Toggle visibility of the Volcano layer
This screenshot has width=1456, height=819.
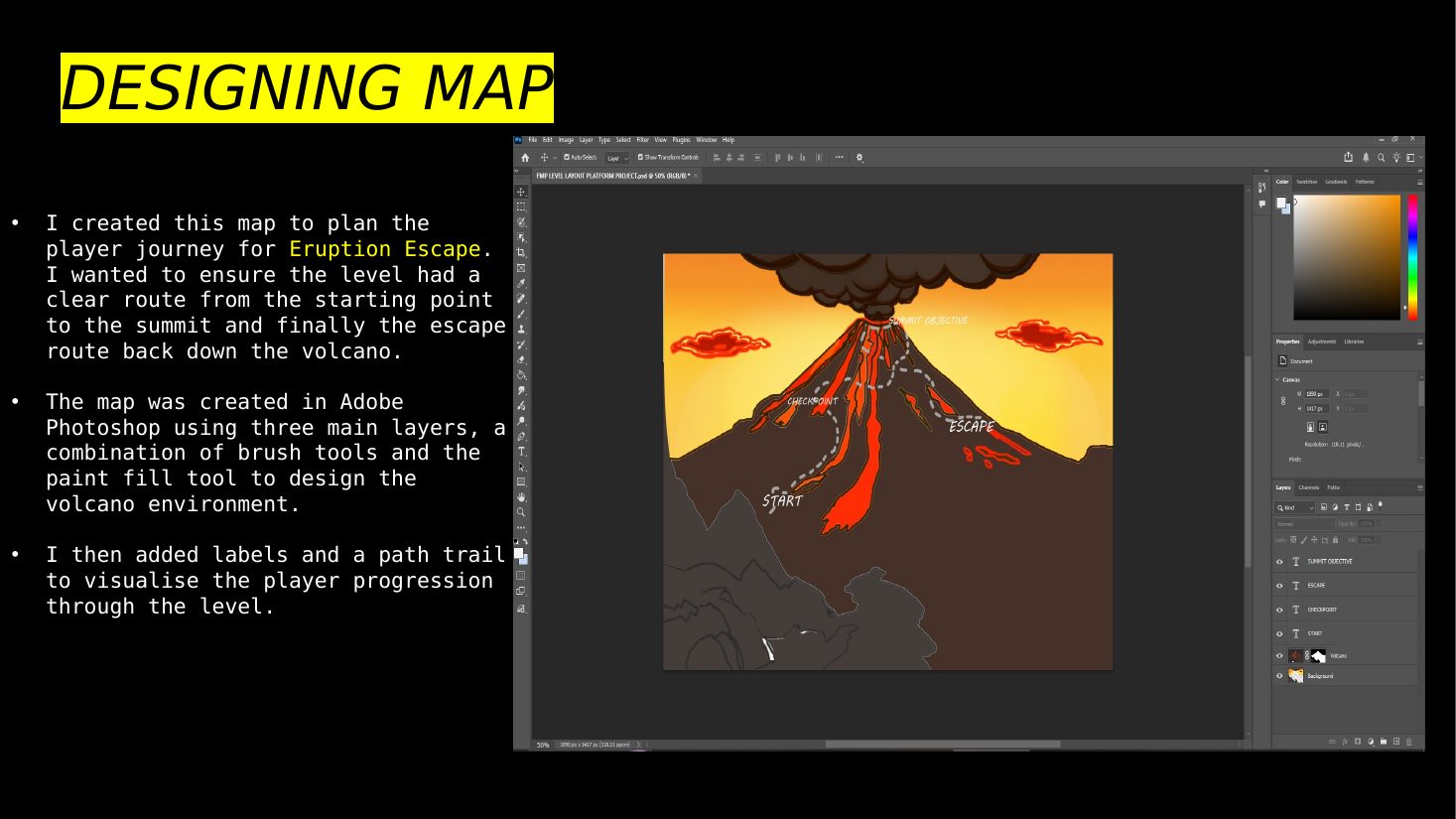(1279, 656)
